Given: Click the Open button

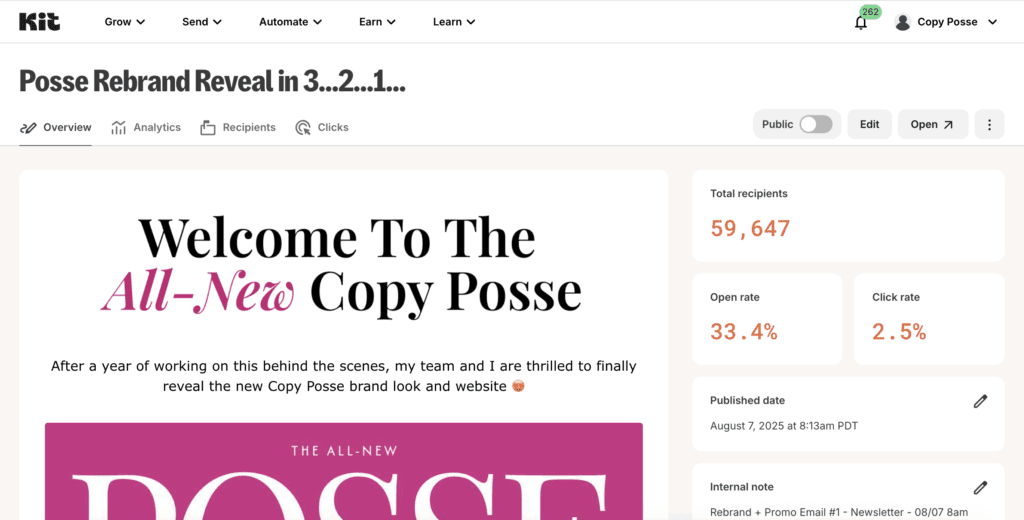Looking at the screenshot, I should coord(933,124).
